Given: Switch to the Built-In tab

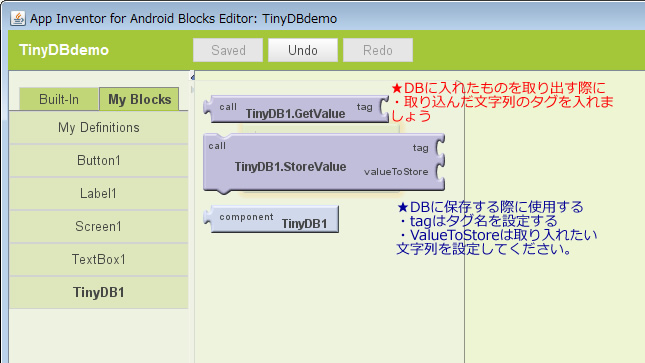Looking at the screenshot, I should [x=59, y=99].
